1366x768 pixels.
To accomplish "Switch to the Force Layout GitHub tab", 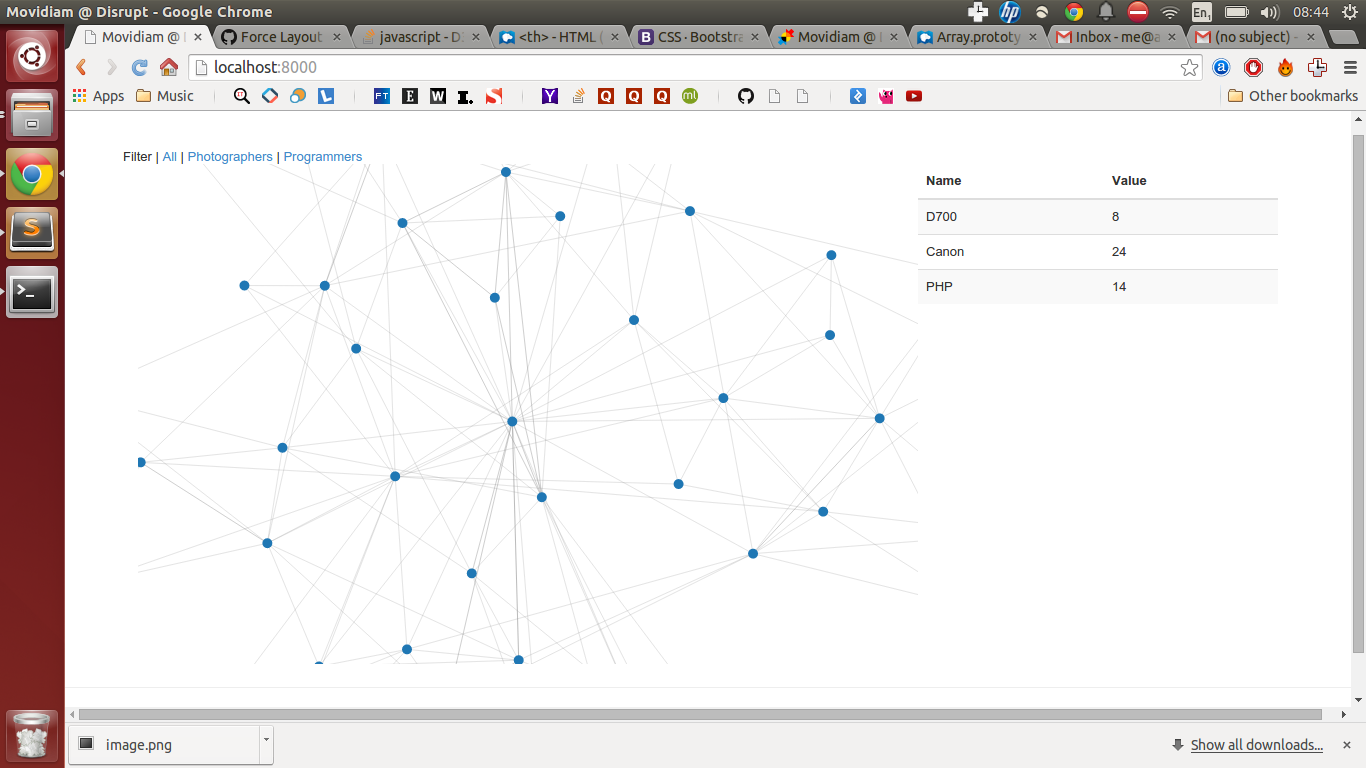I will [x=282, y=37].
